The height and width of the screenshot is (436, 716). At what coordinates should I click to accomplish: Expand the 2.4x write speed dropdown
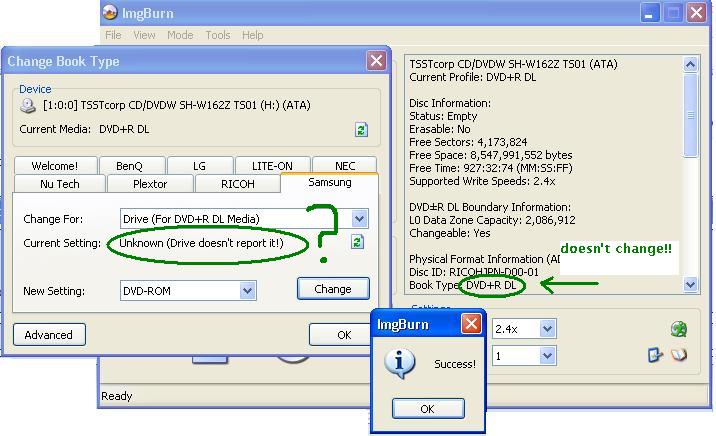547,329
